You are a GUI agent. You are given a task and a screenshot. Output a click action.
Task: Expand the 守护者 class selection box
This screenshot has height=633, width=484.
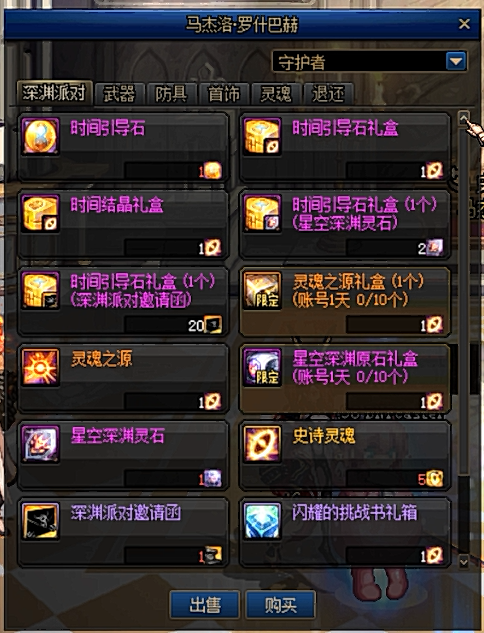370,62
